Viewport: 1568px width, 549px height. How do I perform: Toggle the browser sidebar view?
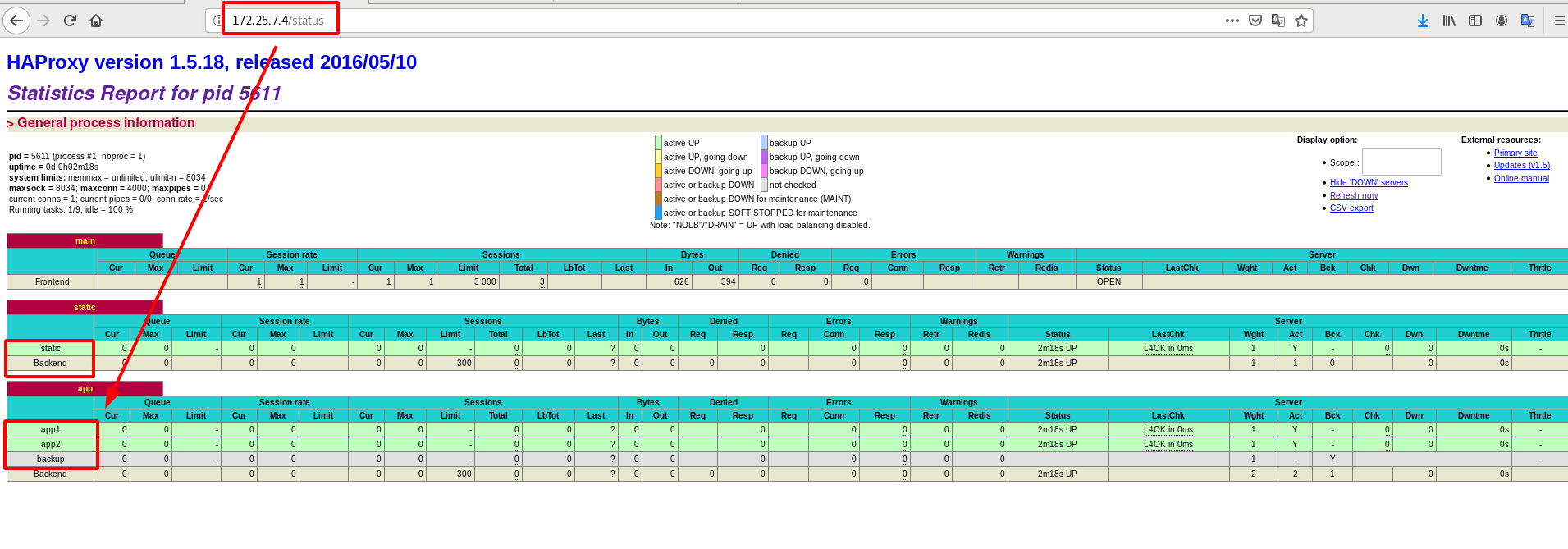1475,21
